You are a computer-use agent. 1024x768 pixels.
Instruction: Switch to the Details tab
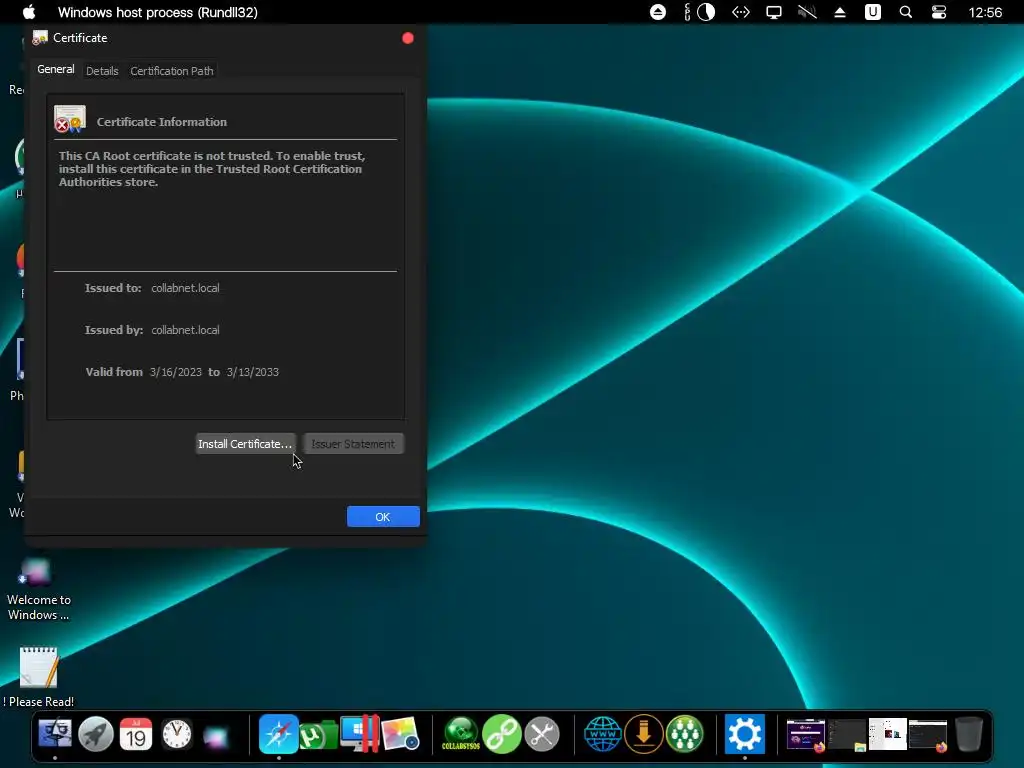(102, 71)
